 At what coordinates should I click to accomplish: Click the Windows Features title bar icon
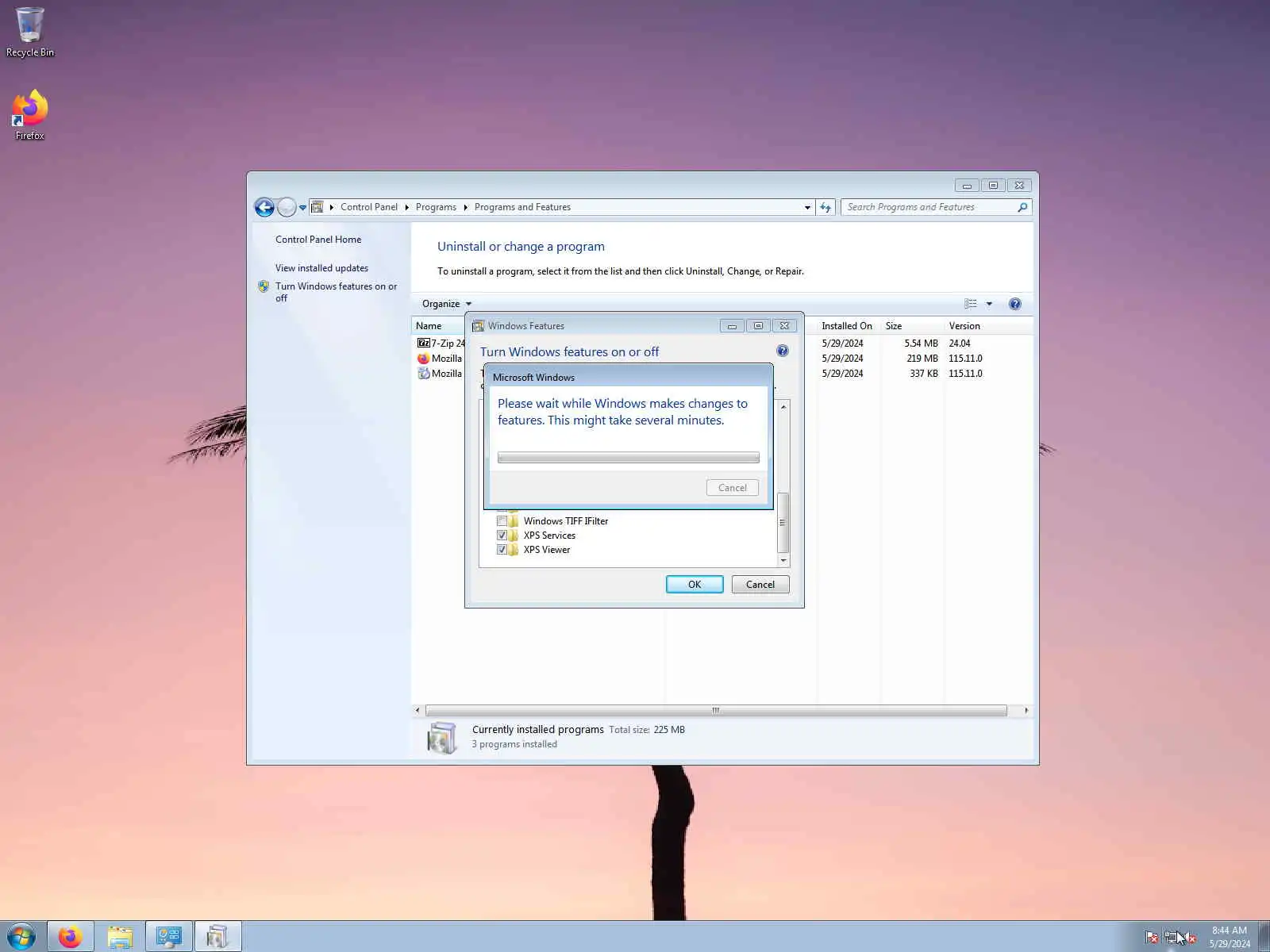click(478, 326)
